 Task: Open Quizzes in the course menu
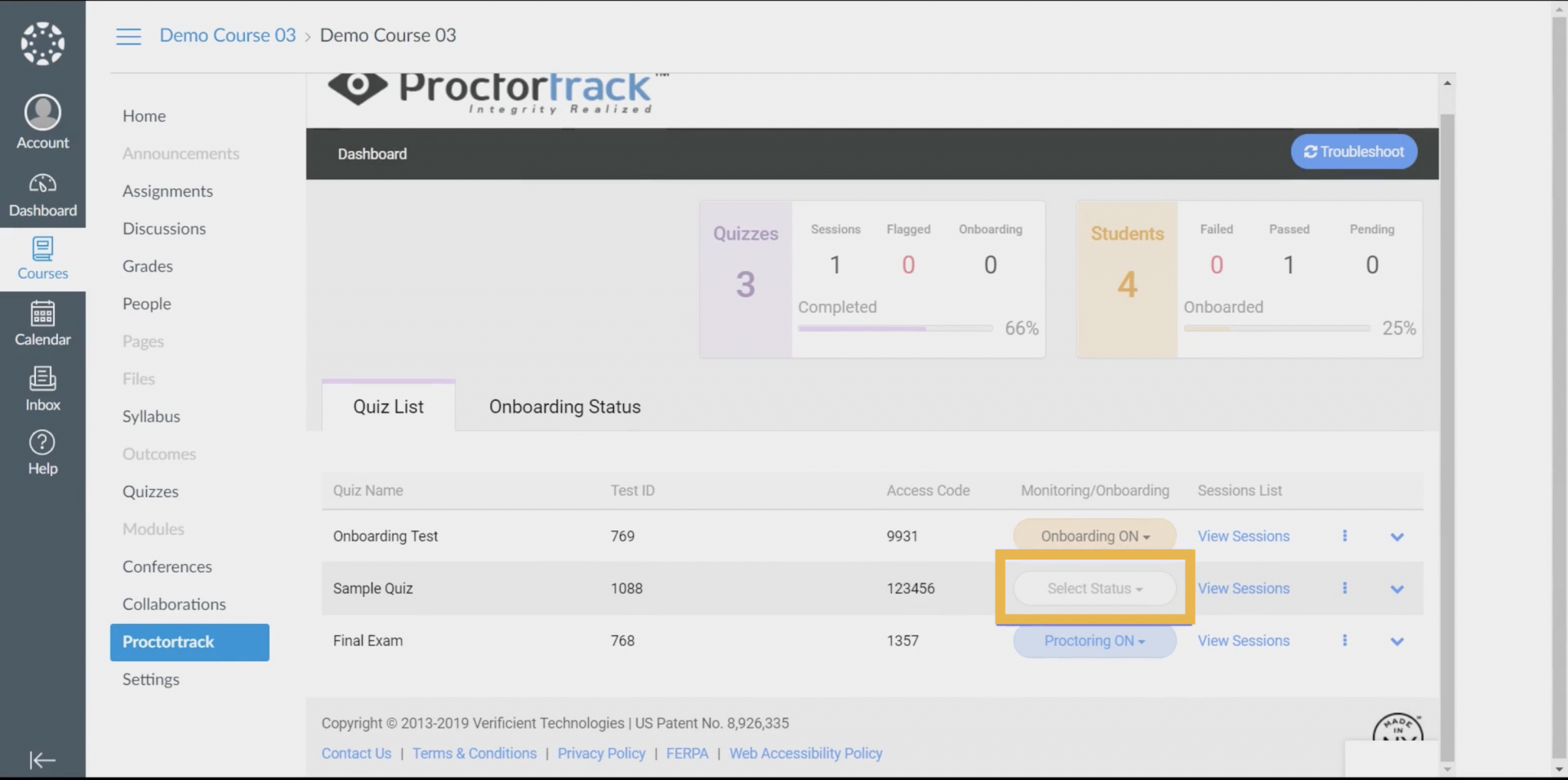click(x=151, y=491)
